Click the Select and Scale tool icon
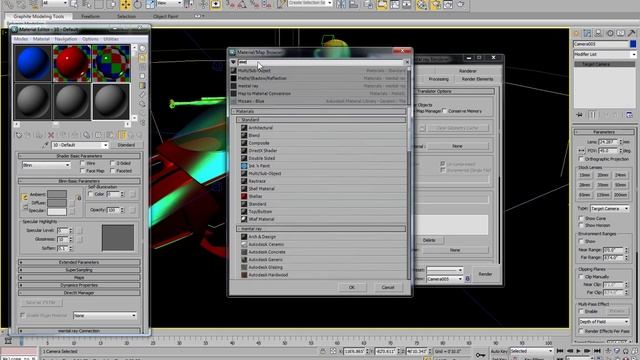640x360 pixels. coord(150,4)
